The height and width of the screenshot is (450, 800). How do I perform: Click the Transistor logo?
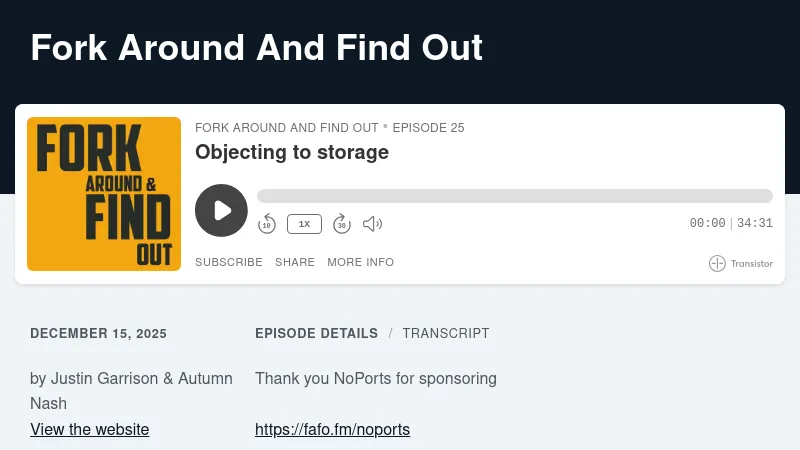click(x=741, y=263)
